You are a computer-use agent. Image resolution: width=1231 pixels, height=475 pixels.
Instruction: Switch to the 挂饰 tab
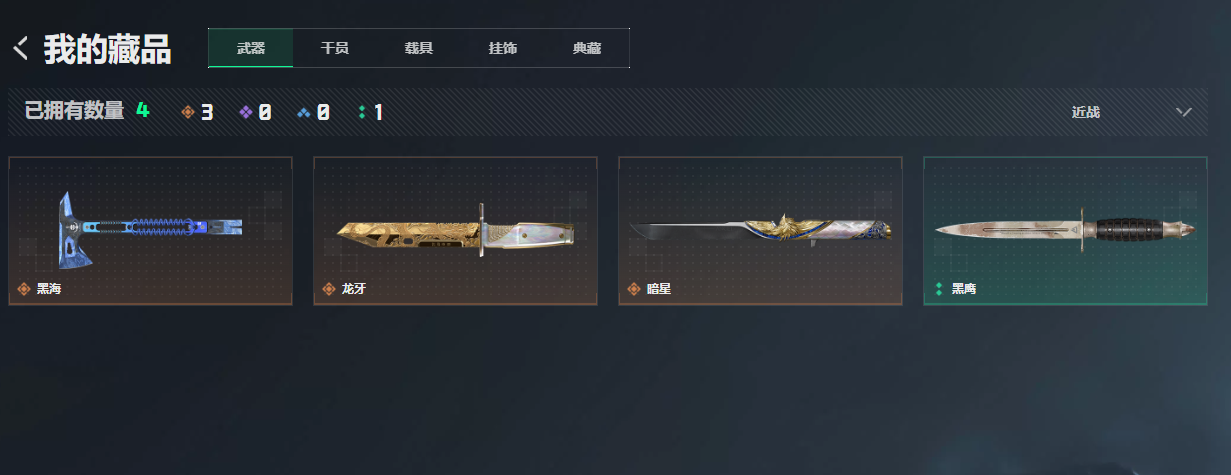tap(503, 48)
